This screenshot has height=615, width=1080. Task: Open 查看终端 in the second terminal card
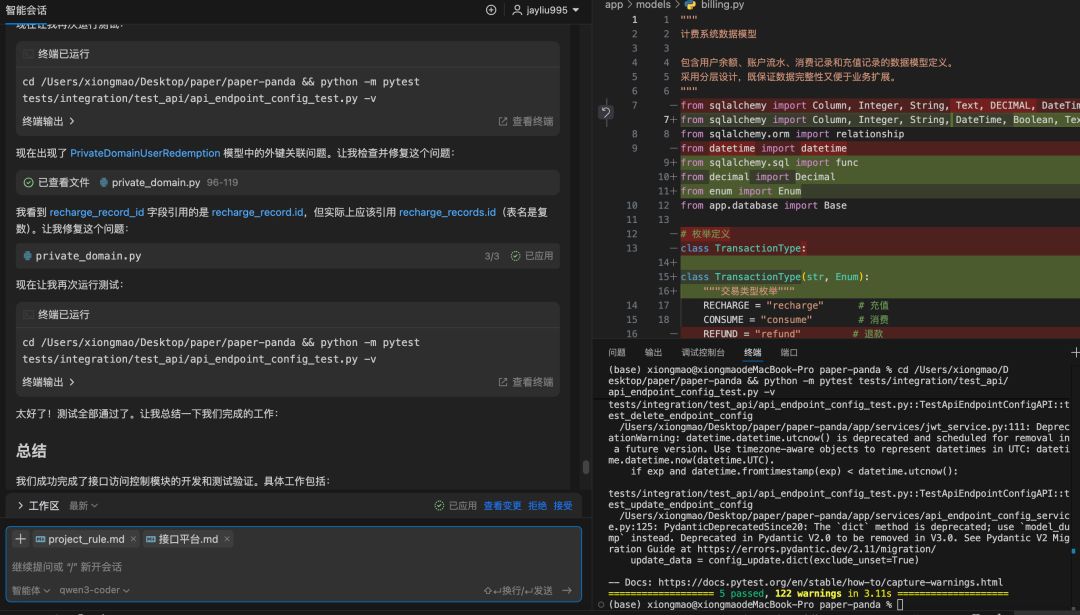(526, 382)
